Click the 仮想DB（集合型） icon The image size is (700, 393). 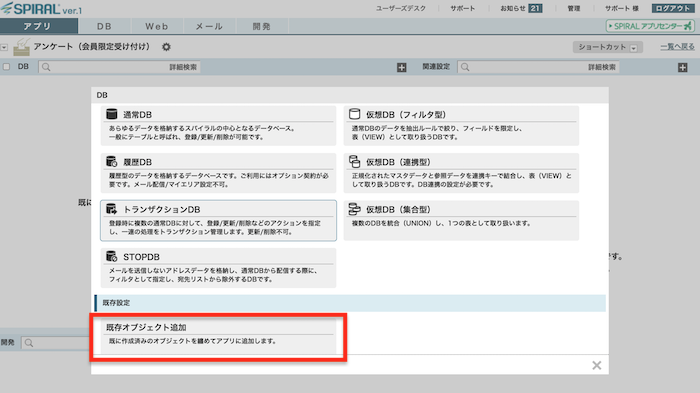pyautogui.click(x=354, y=209)
